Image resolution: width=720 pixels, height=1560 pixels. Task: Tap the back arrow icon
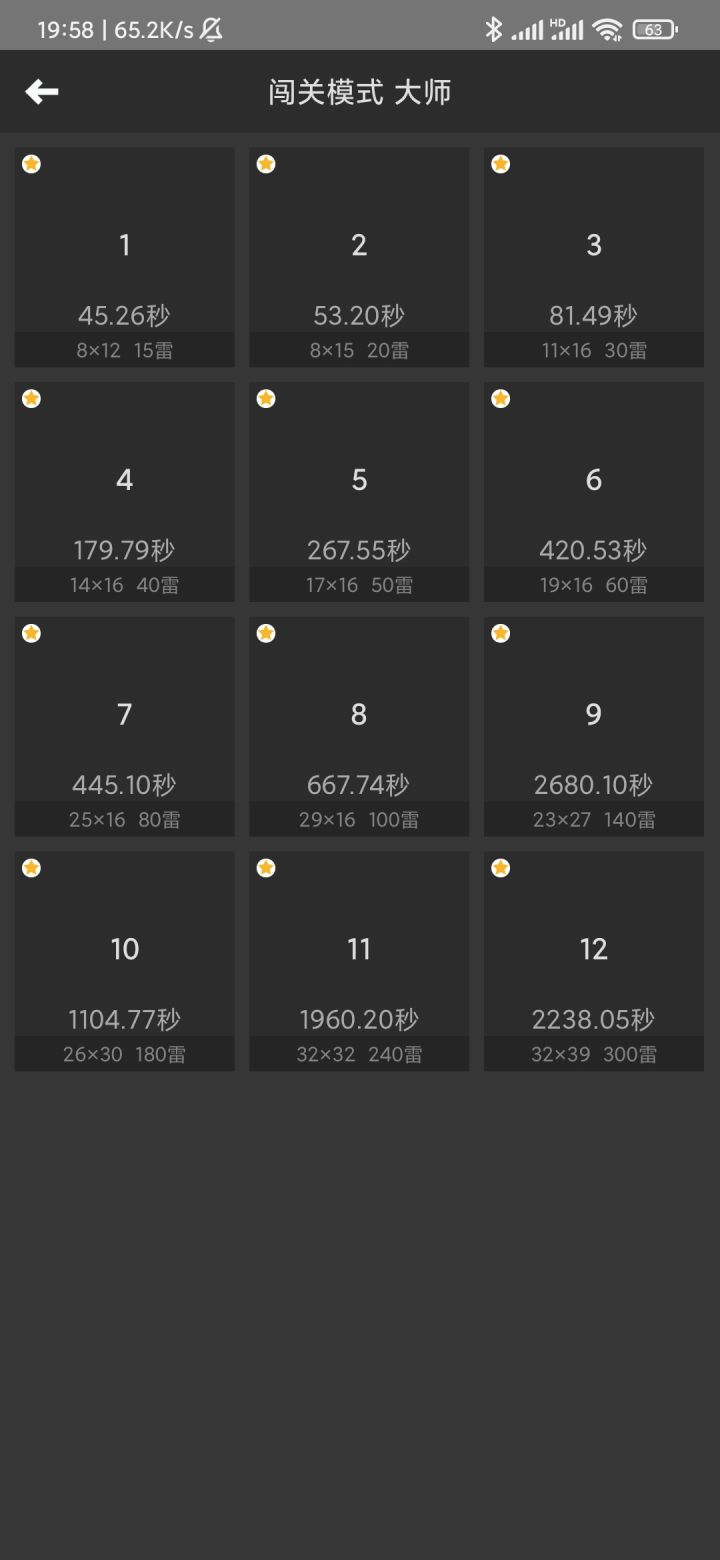coord(42,92)
